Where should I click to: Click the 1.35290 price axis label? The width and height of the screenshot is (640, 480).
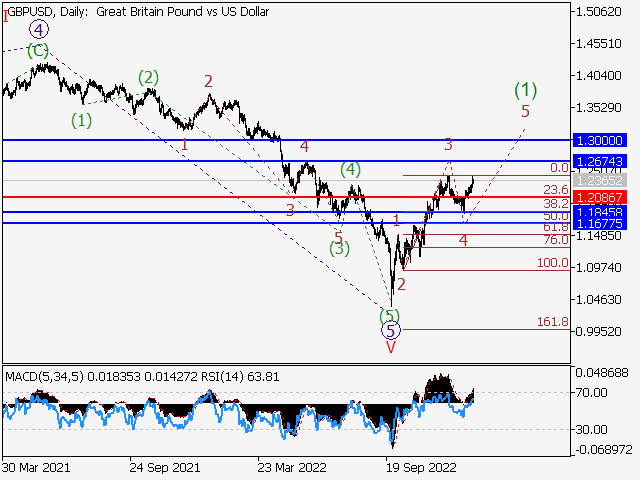[598, 108]
